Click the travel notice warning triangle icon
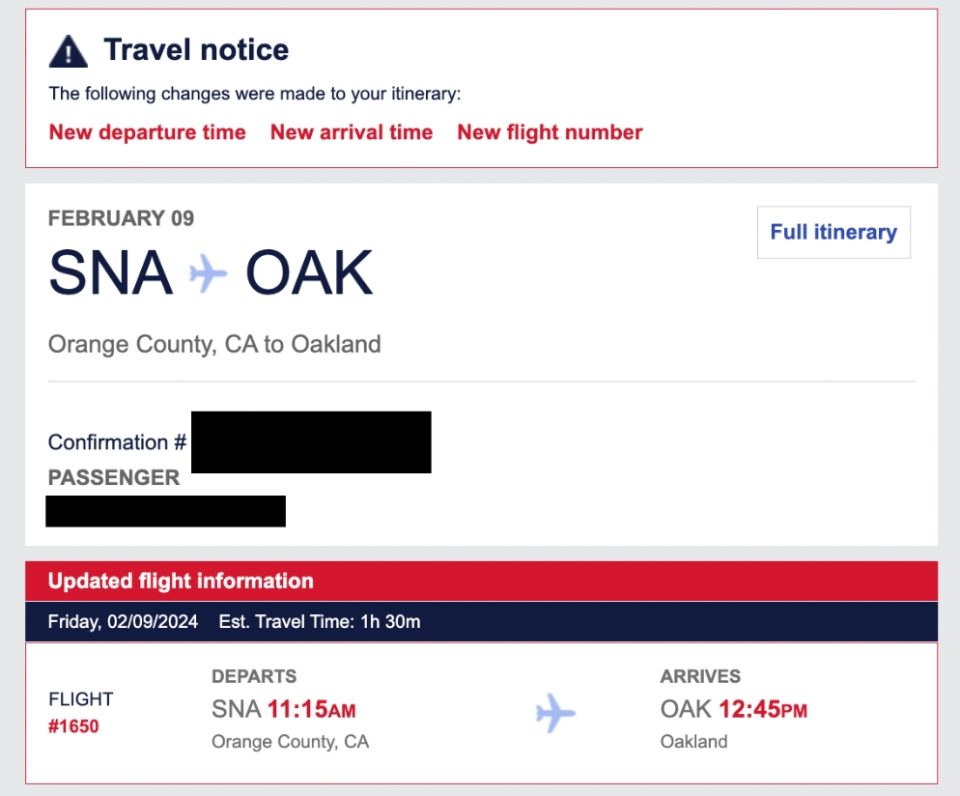The width and height of the screenshot is (960, 796). pos(66,48)
